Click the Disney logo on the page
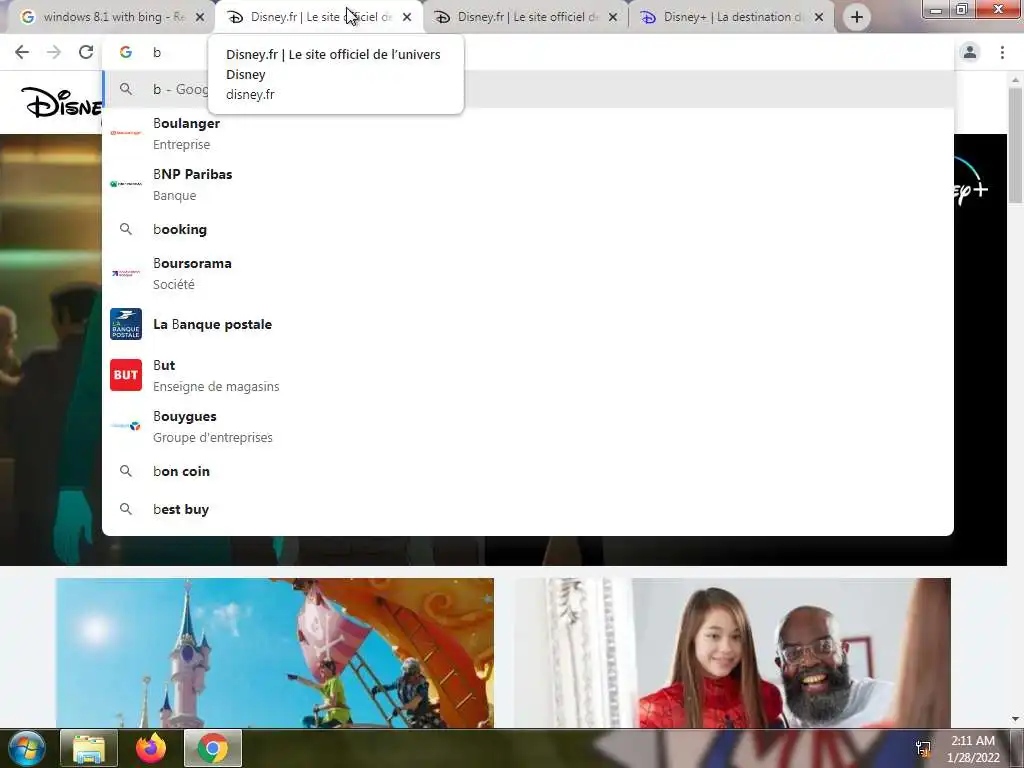Screen dimensions: 1024x768 coord(61,103)
